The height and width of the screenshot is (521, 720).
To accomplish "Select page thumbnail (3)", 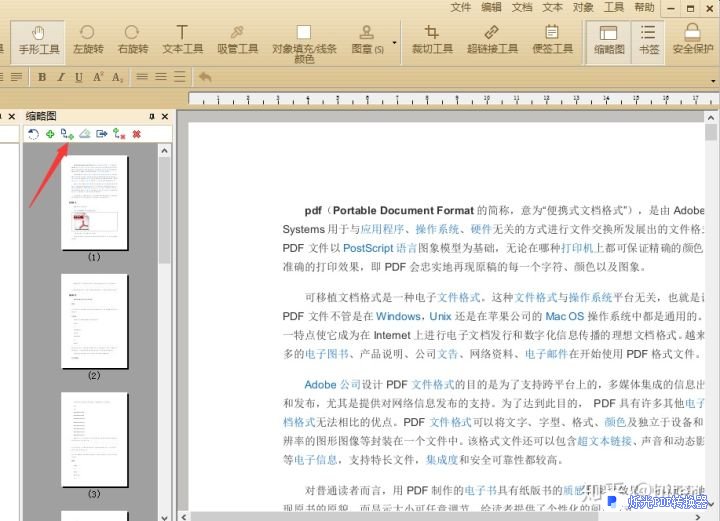I will click(95, 440).
